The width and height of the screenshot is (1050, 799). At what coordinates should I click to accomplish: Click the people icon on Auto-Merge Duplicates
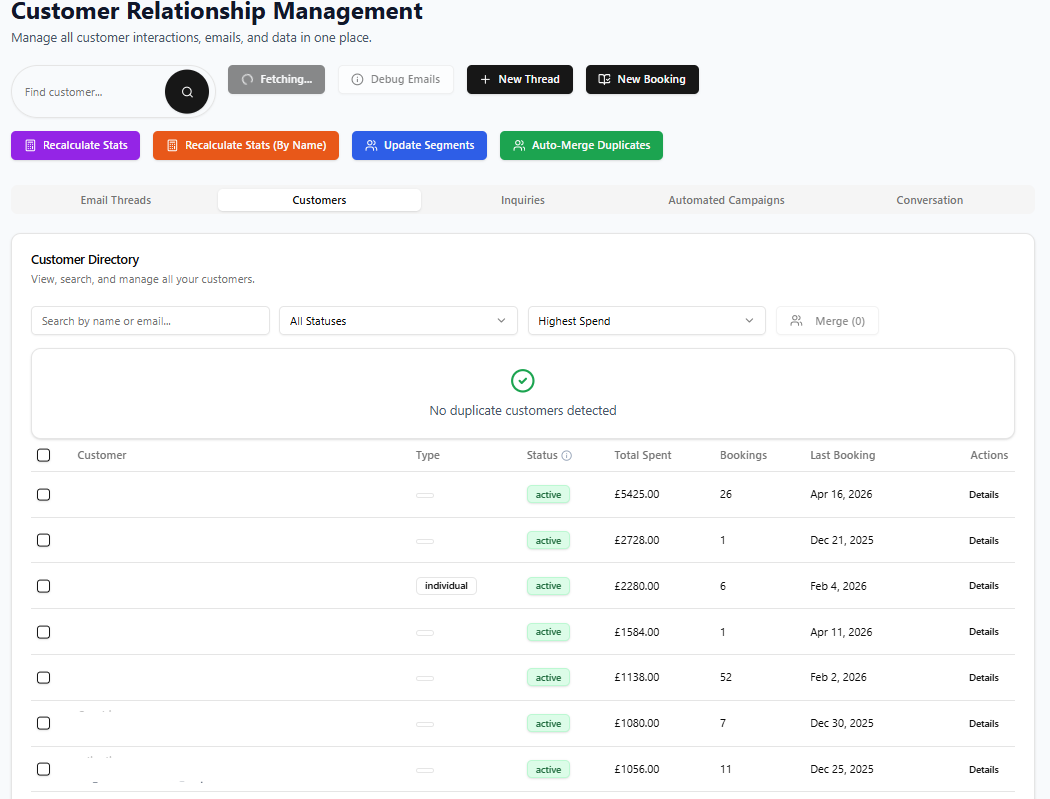(519, 145)
